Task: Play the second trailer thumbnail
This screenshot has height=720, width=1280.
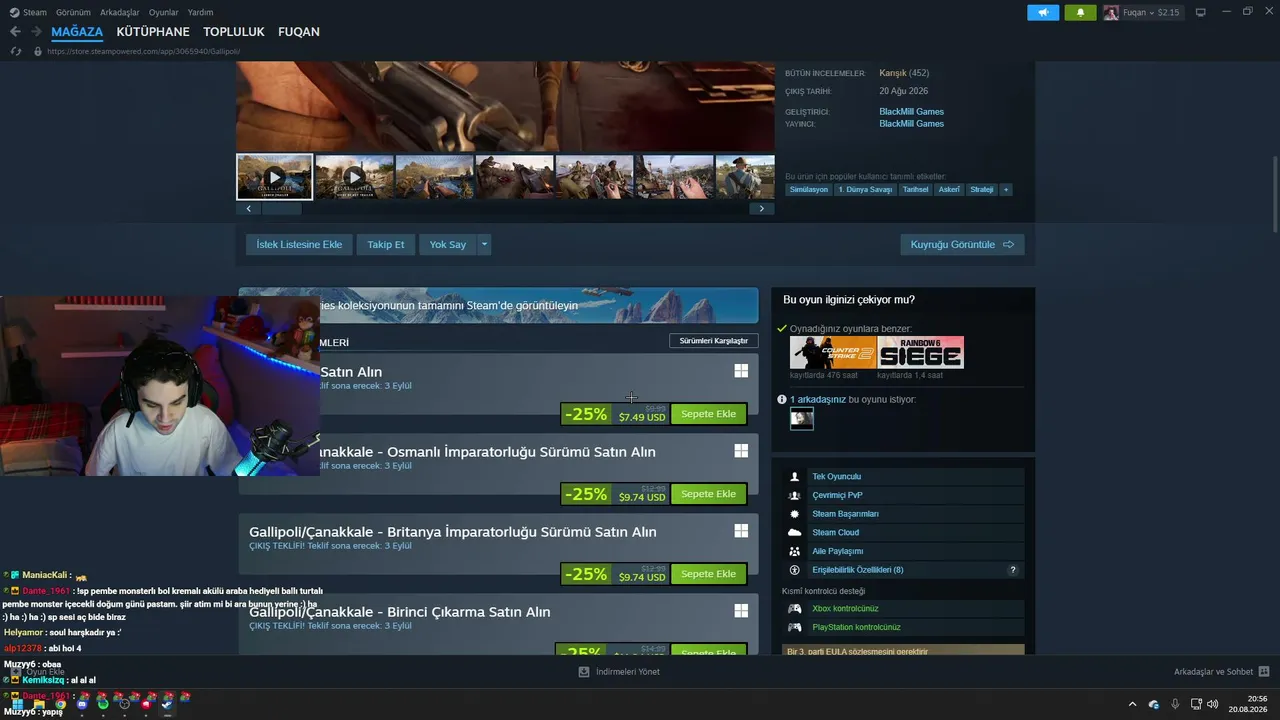Action: pyautogui.click(x=354, y=177)
